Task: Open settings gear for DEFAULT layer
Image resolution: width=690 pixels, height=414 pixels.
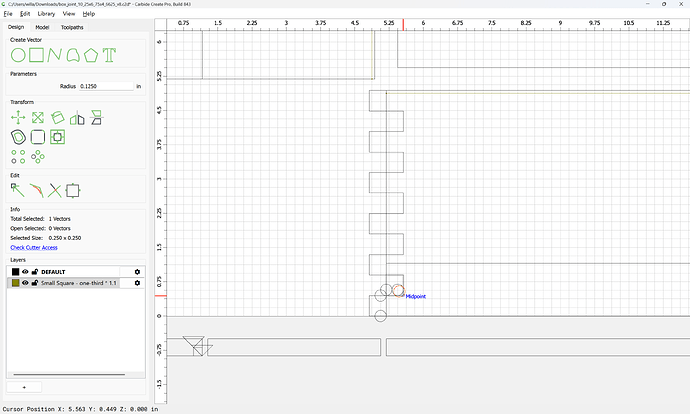Action: (x=137, y=272)
